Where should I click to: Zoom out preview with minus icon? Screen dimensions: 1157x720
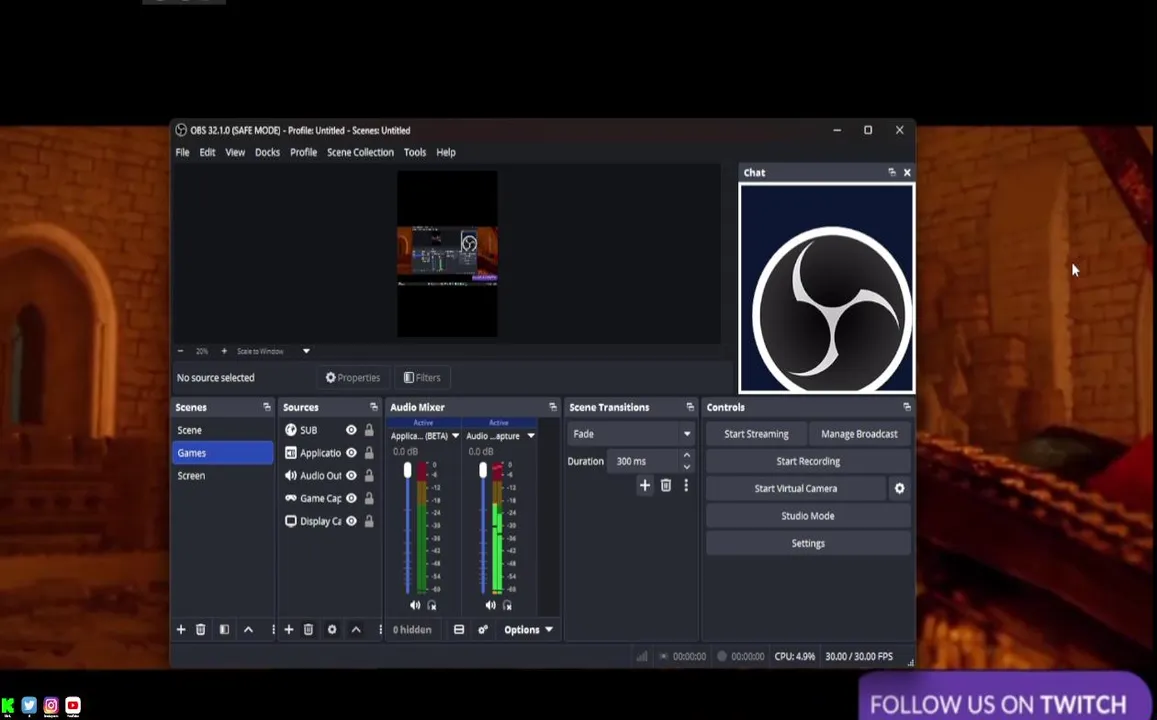[181, 351]
